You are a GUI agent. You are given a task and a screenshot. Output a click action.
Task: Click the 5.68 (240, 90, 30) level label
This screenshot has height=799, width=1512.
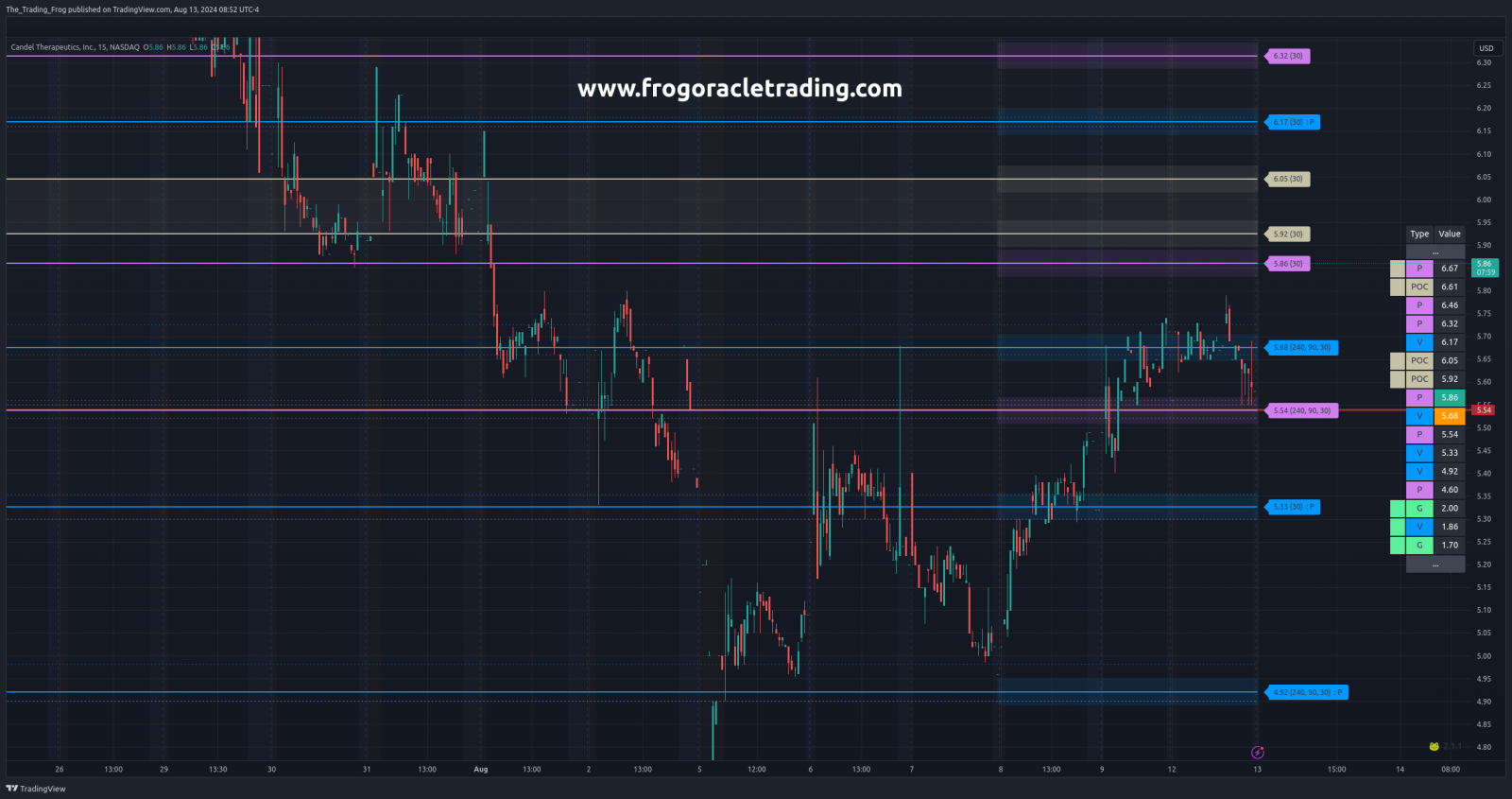coord(1301,348)
